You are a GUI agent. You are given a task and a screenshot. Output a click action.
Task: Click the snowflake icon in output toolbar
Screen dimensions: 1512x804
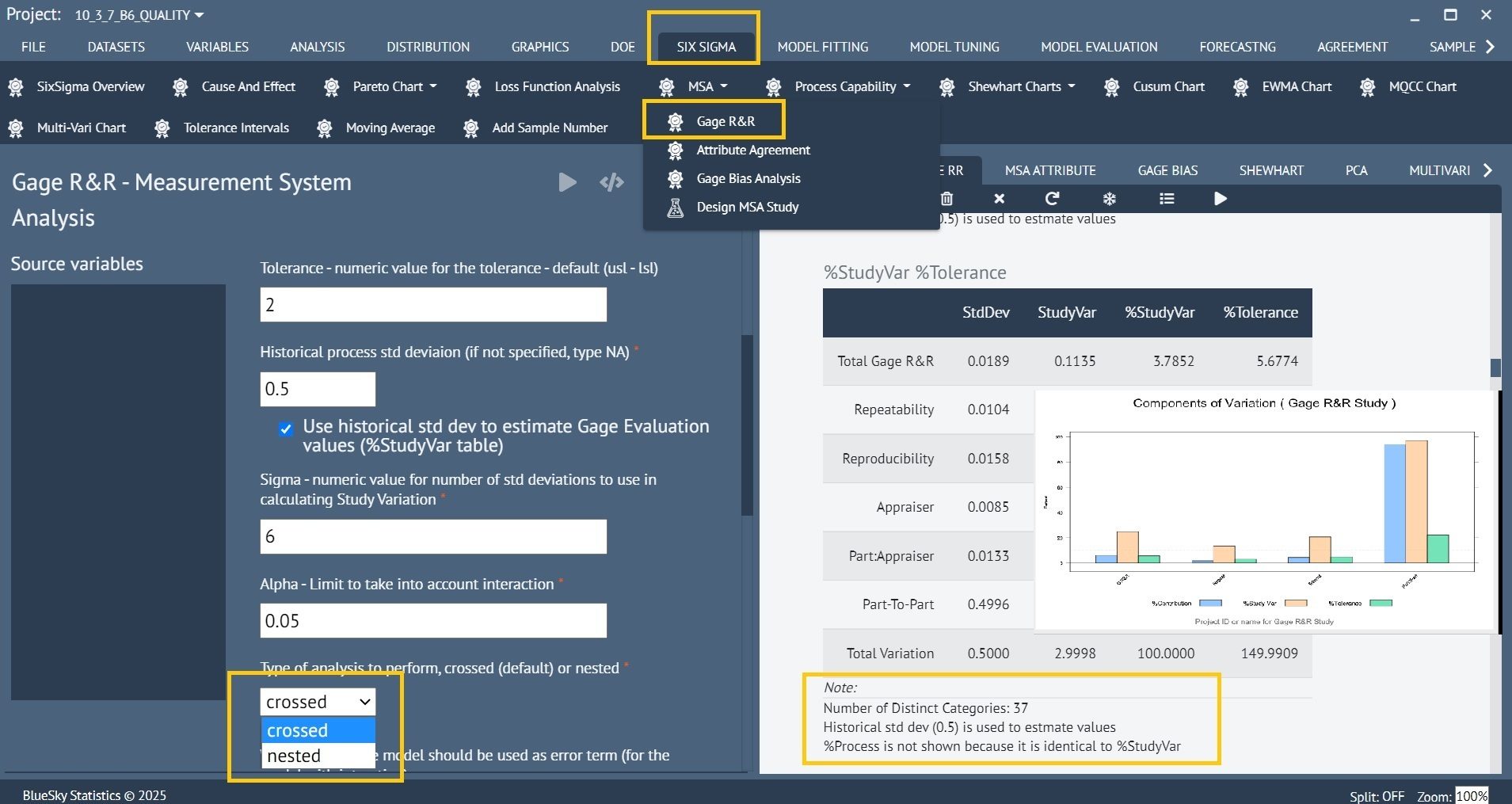tap(1109, 199)
